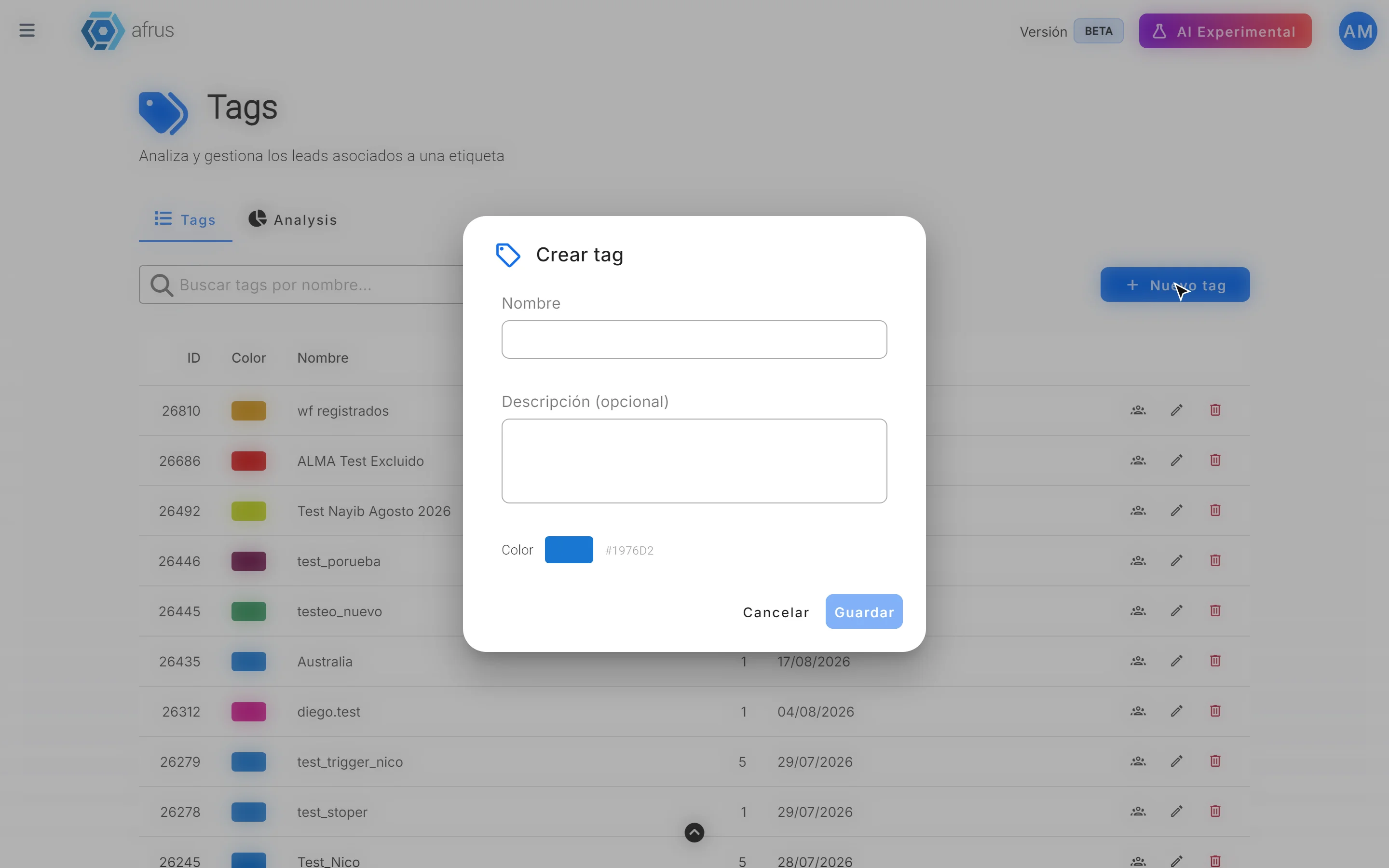Open the AI Experimental button
This screenshot has height=868, width=1389.
[x=1225, y=31]
